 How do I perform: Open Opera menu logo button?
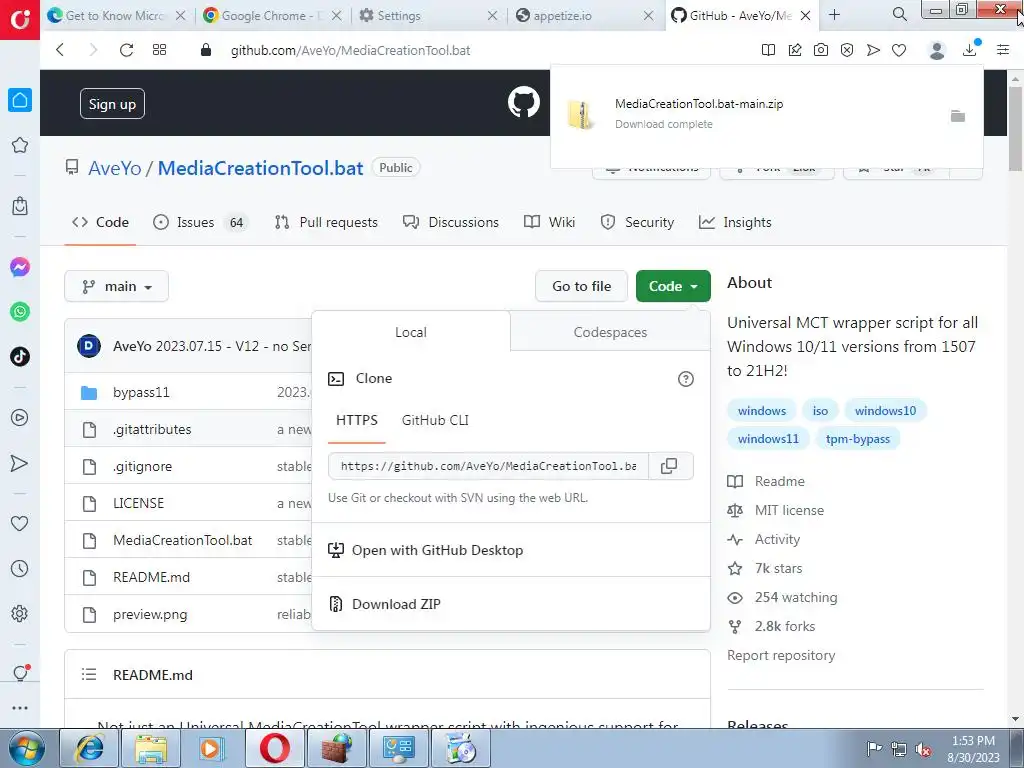pos(20,20)
